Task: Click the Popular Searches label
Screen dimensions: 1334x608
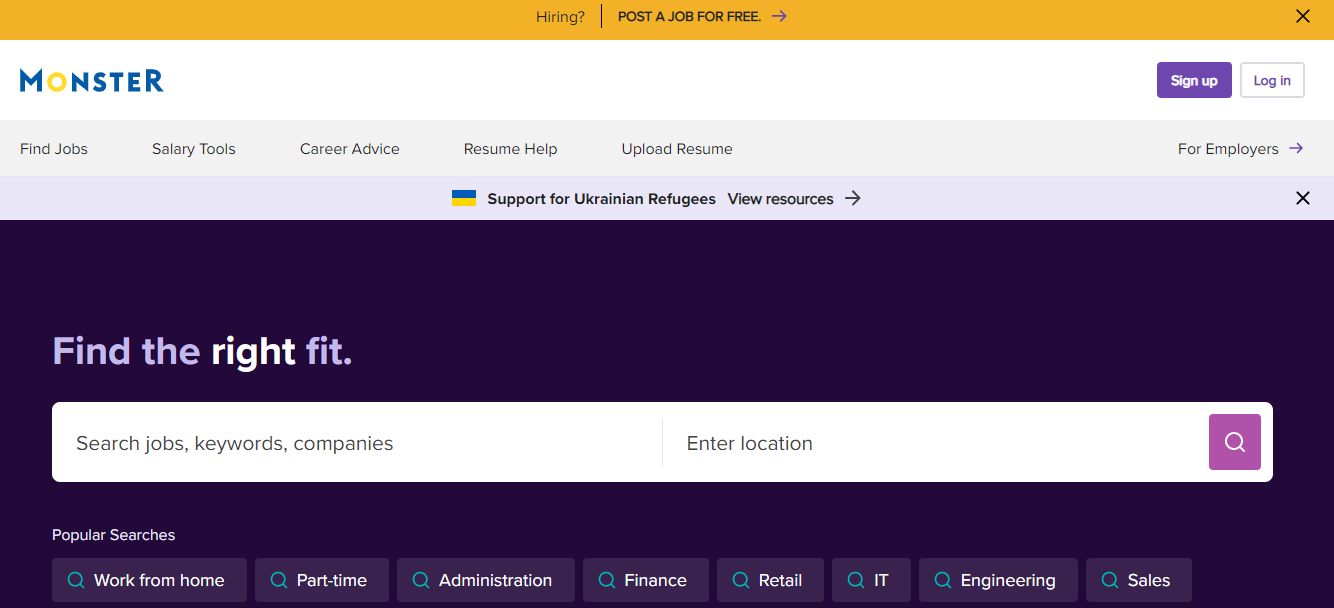Action: tap(113, 535)
